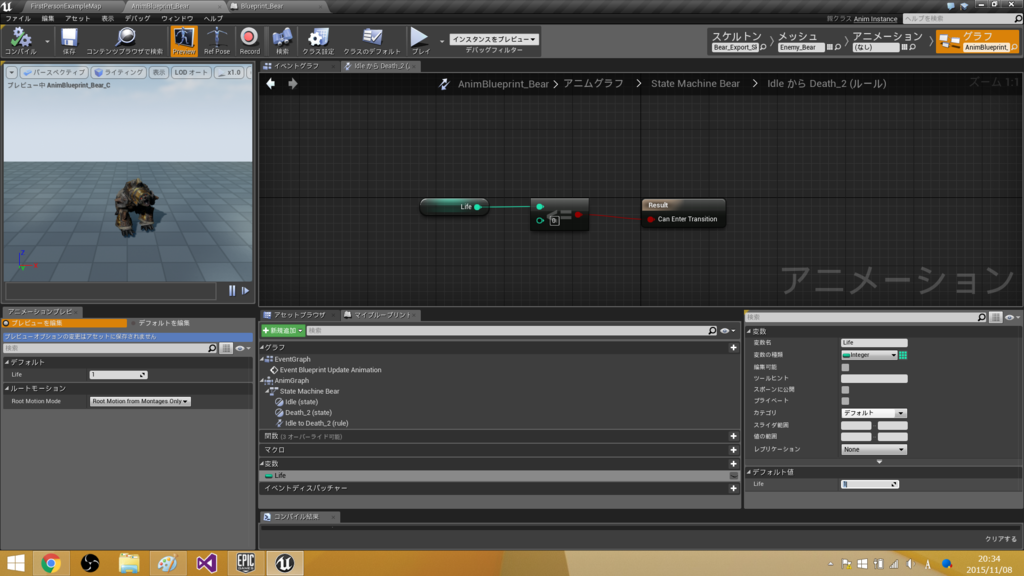This screenshot has width=1024, height=576.
Task: Open variable type Integer dropdown
Action: click(869, 355)
